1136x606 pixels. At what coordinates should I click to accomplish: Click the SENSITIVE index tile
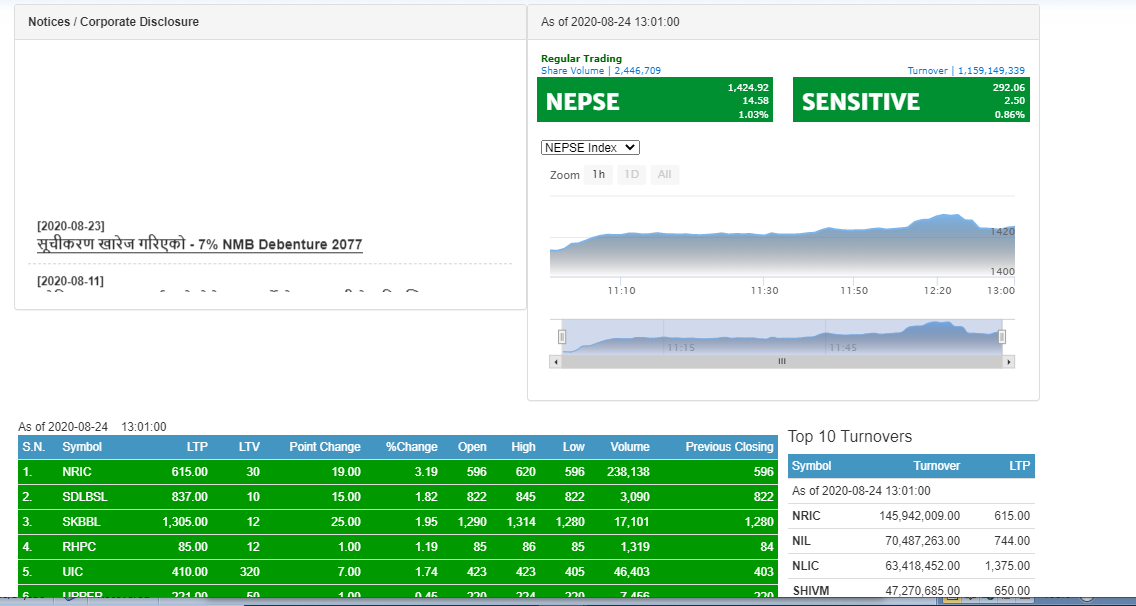(x=911, y=99)
